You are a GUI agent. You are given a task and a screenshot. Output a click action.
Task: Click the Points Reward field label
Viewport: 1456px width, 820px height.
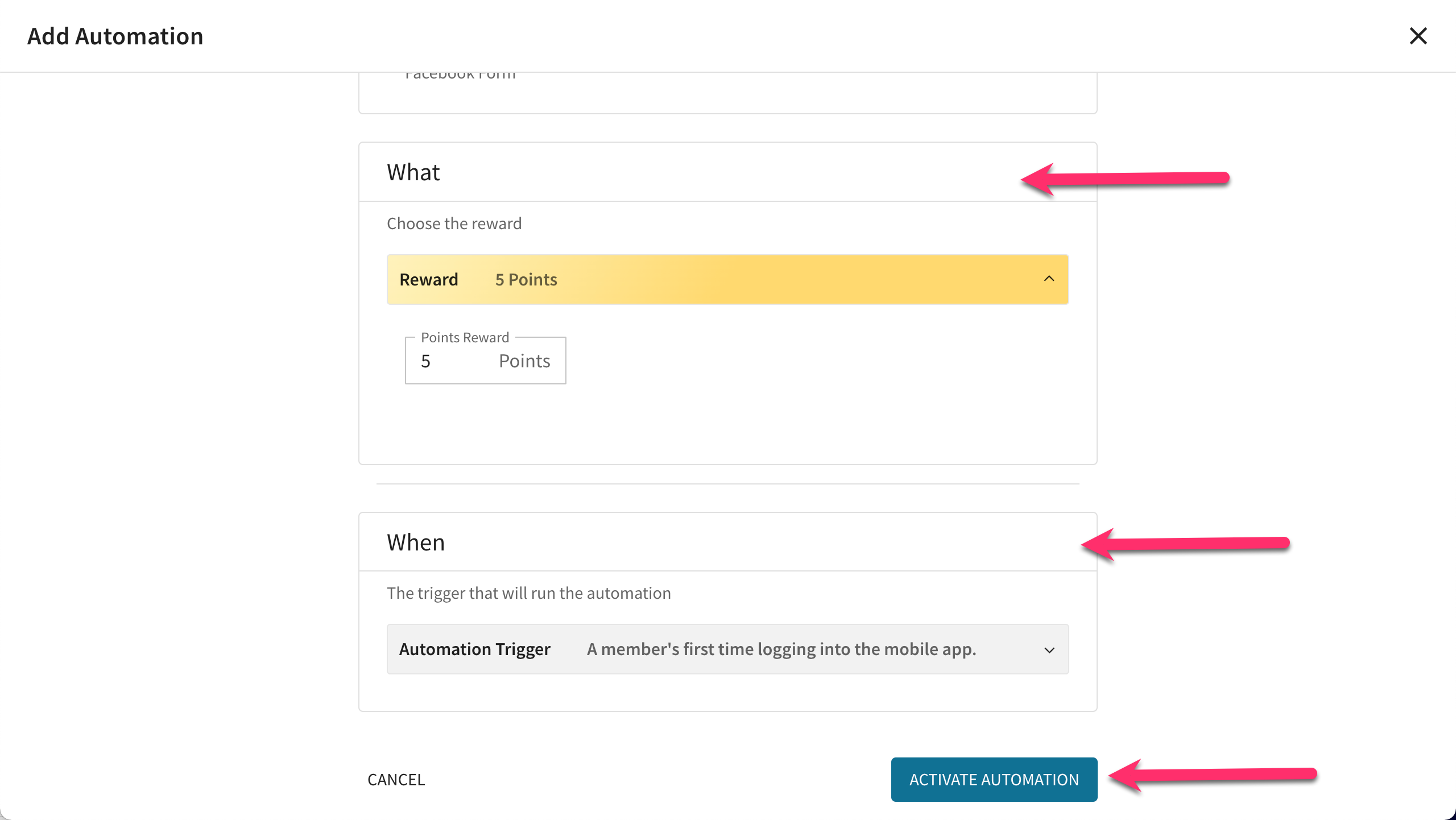(x=465, y=338)
